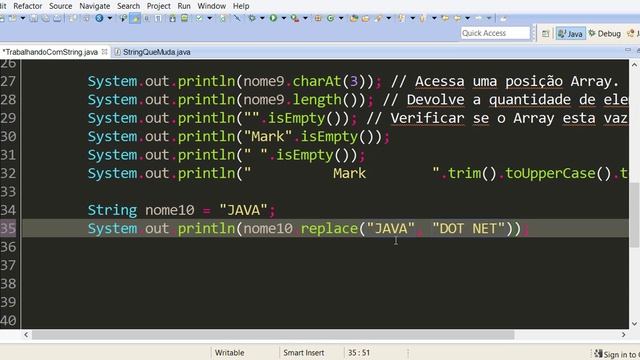This screenshot has height=360, width=640.
Task: Open the New Java Class dropdown arrow
Action: point(341,18)
